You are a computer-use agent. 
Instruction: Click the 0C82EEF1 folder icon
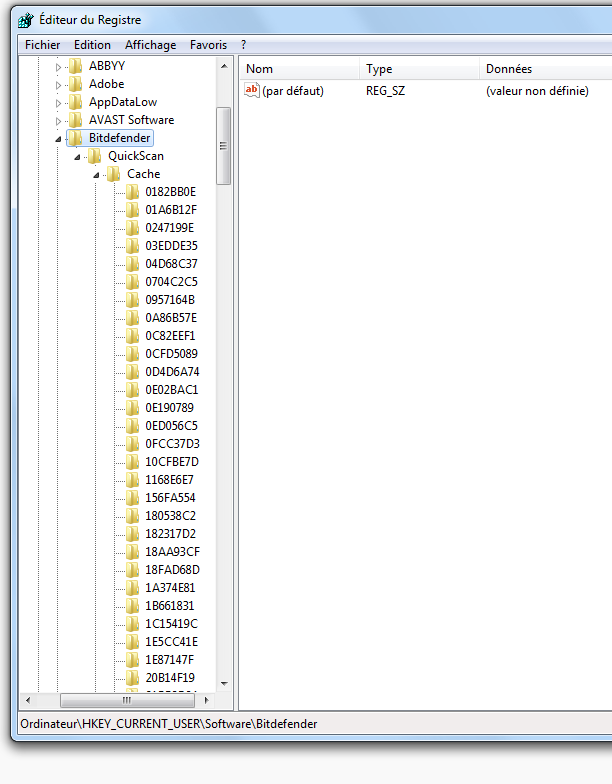(x=132, y=336)
